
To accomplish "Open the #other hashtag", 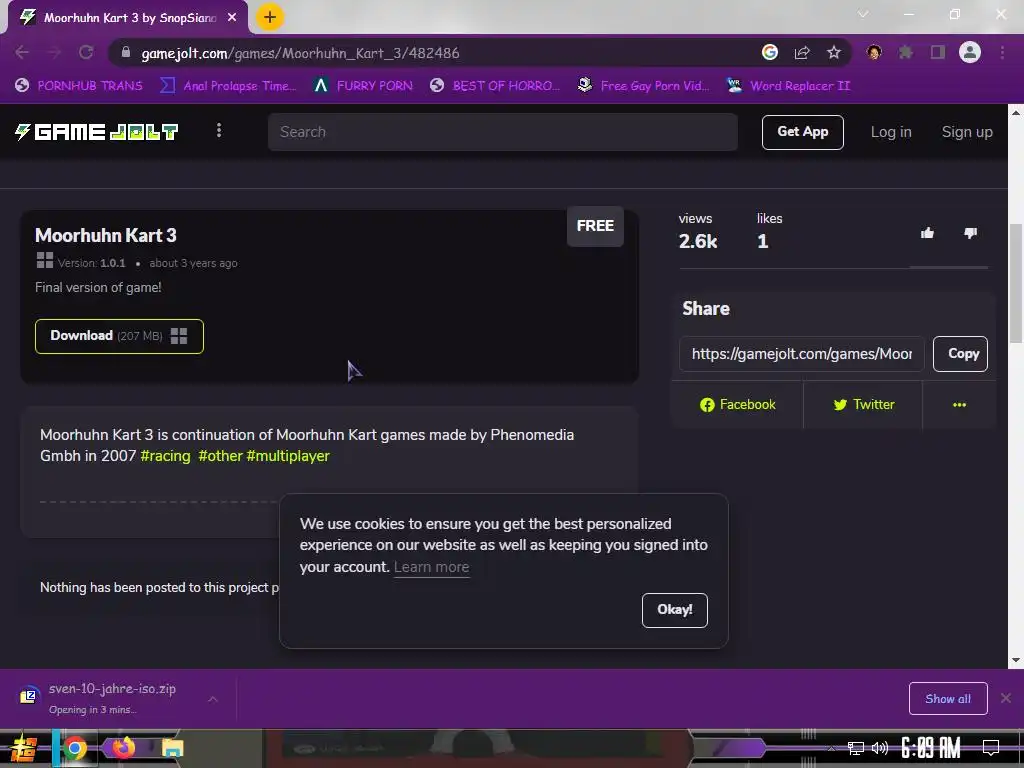I will point(220,456).
